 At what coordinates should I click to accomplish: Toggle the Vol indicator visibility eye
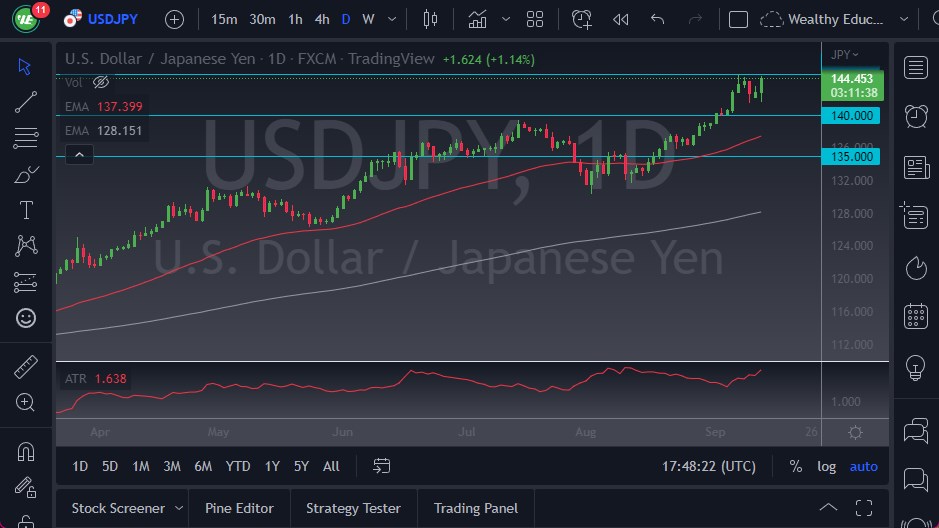point(101,82)
